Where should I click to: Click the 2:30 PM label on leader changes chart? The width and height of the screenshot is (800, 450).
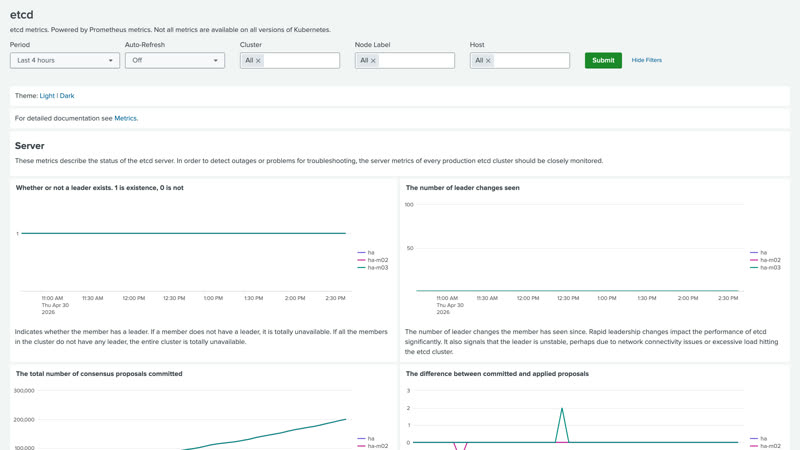[728, 298]
